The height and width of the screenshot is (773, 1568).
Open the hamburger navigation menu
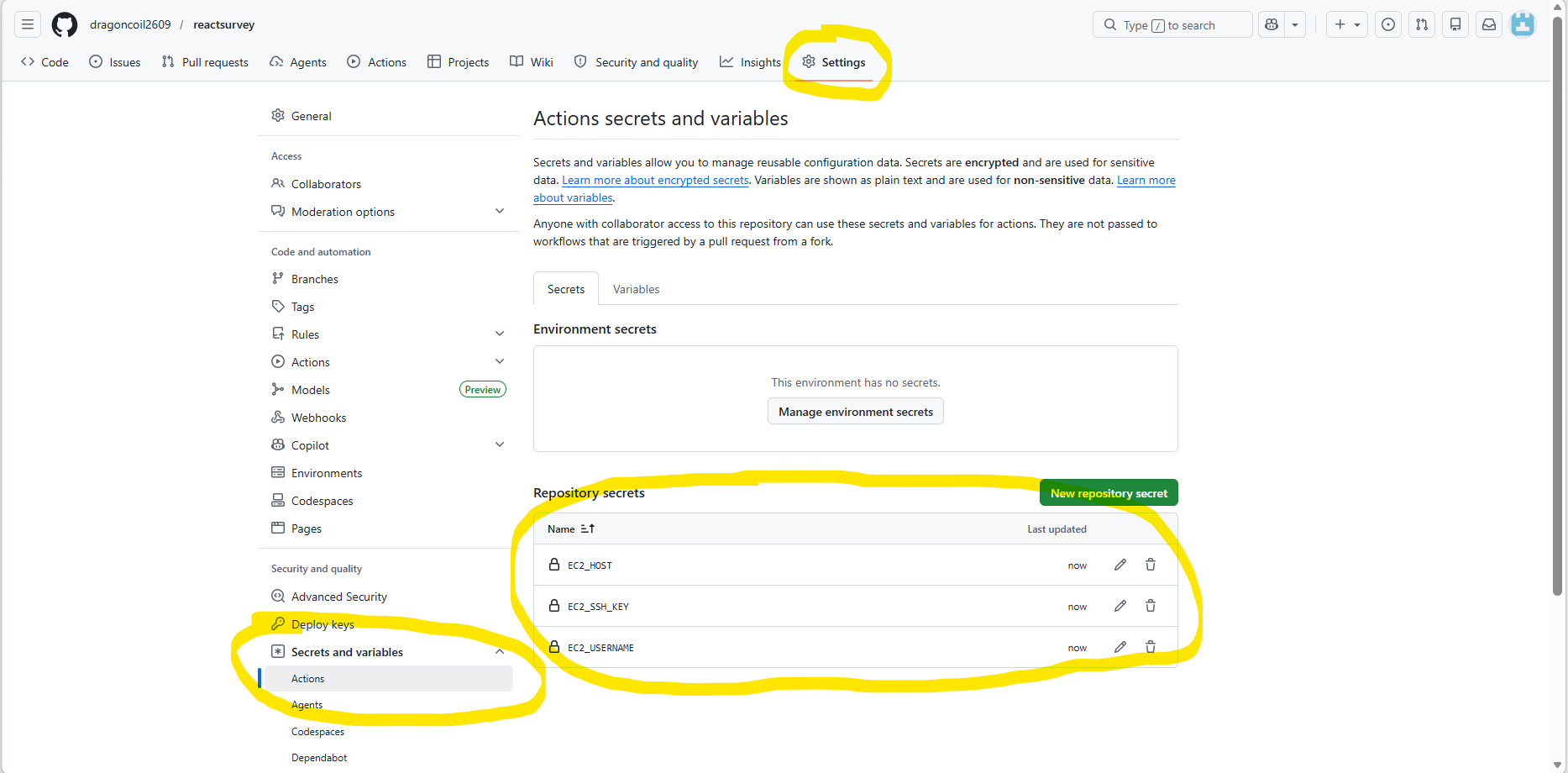click(28, 24)
